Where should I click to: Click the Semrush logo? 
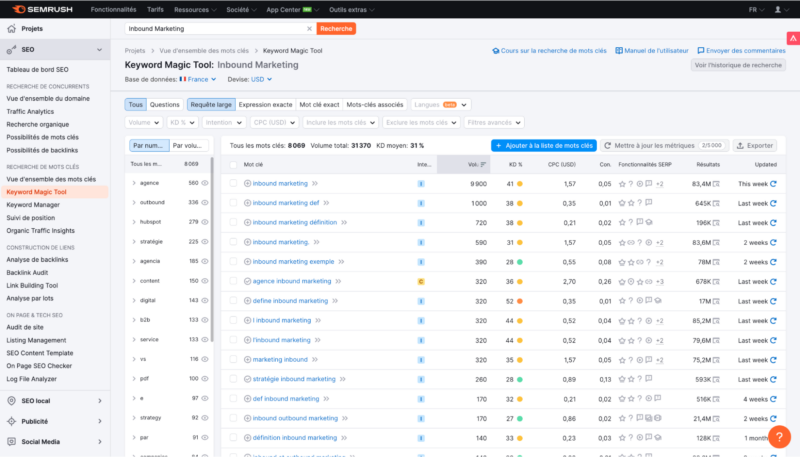coord(42,9)
